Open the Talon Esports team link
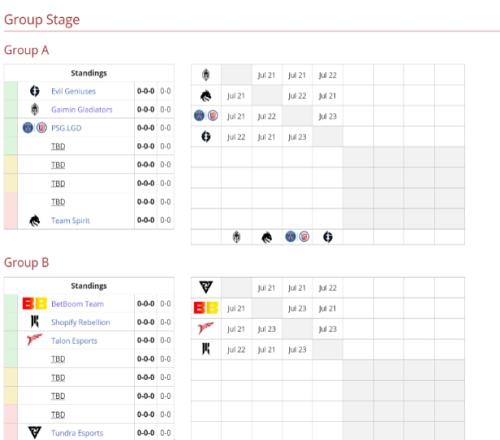The width and height of the screenshot is (500, 440). pos(74,341)
